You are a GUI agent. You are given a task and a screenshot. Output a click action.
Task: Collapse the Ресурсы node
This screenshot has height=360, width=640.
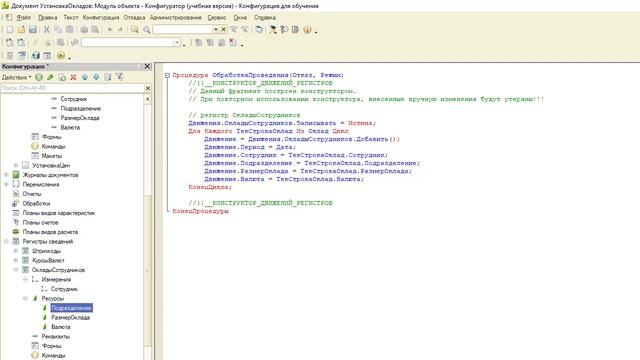coord(25,298)
